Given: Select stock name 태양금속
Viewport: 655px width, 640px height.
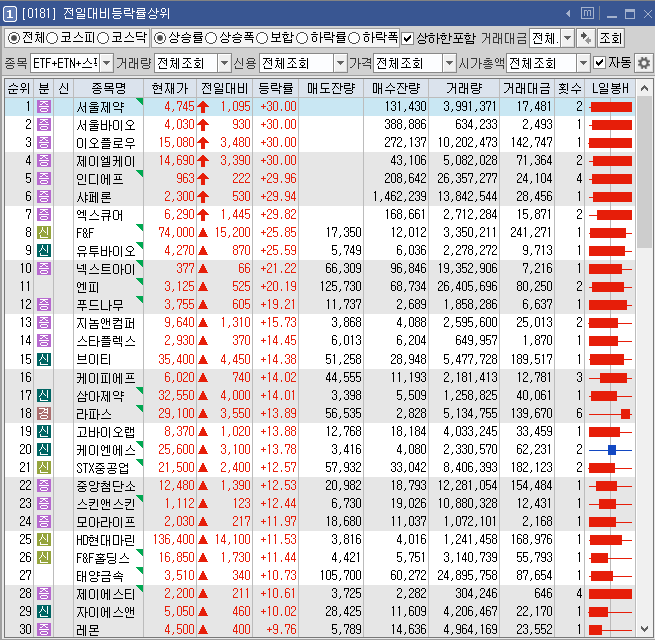Looking at the screenshot, I should [x=100, y=576].
